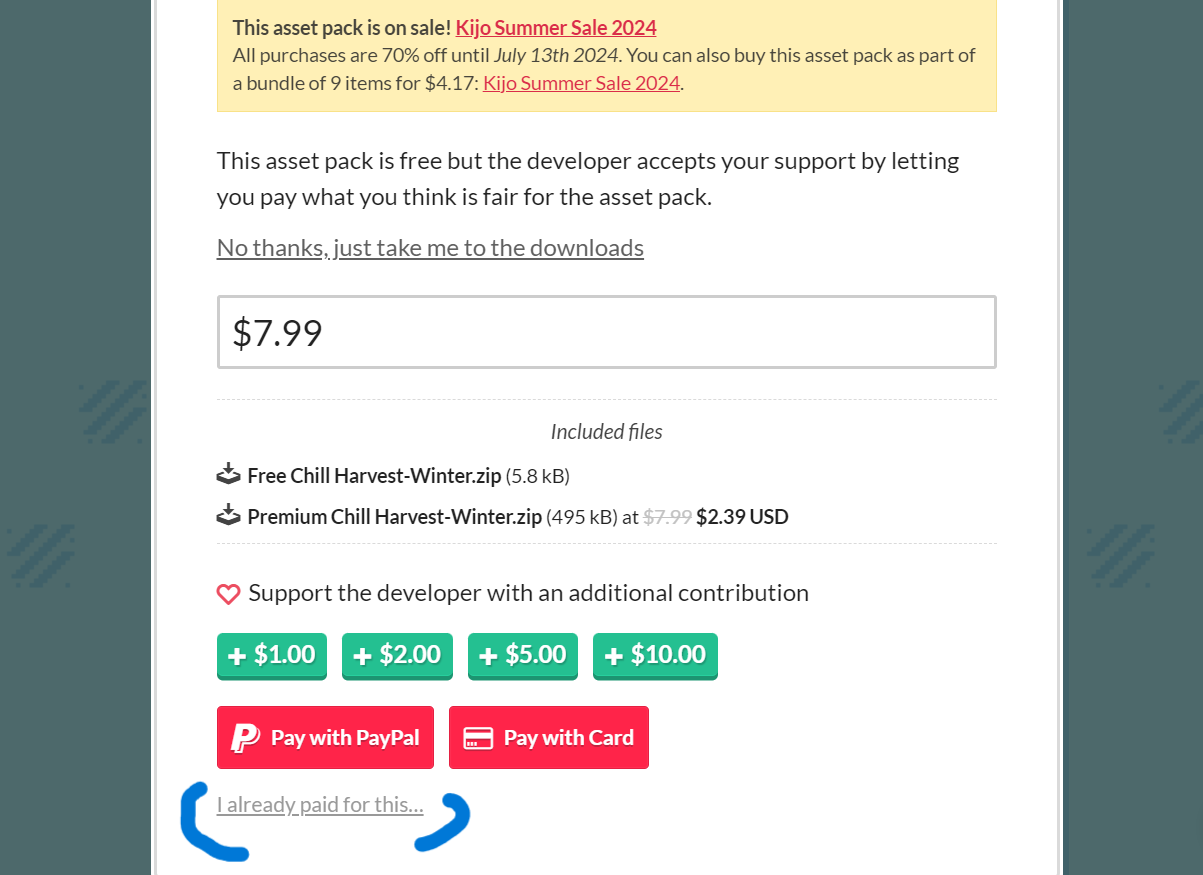The height and width of the screenshot is (875, 1203).
Task: Open the Kijo Summer Sale 2024 bundle link
Action: pyautogui.click(x=581, y=83)
